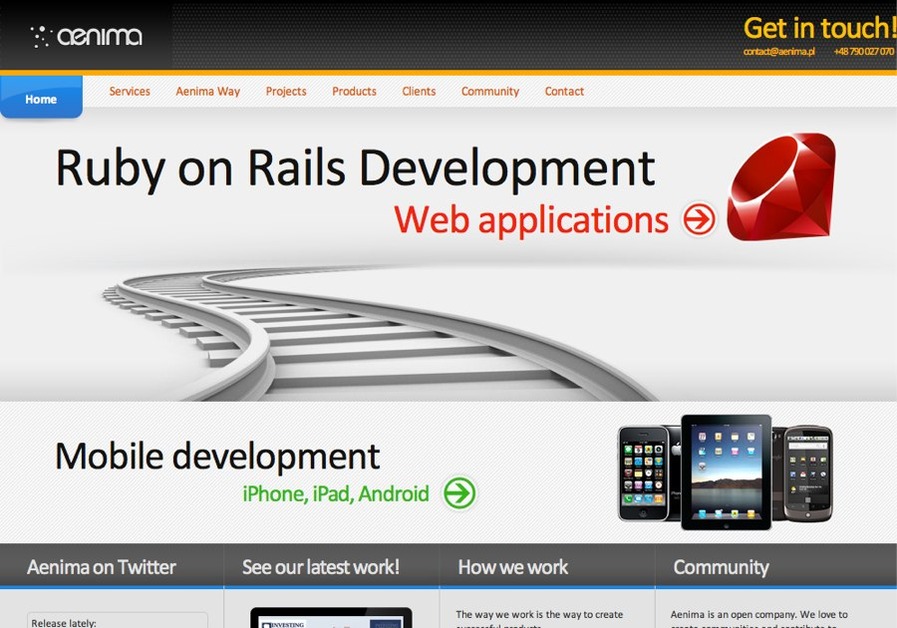Click the green arrow beside iPhone, iPad, Android
The image size is (897, 628).
coord(459,493)
